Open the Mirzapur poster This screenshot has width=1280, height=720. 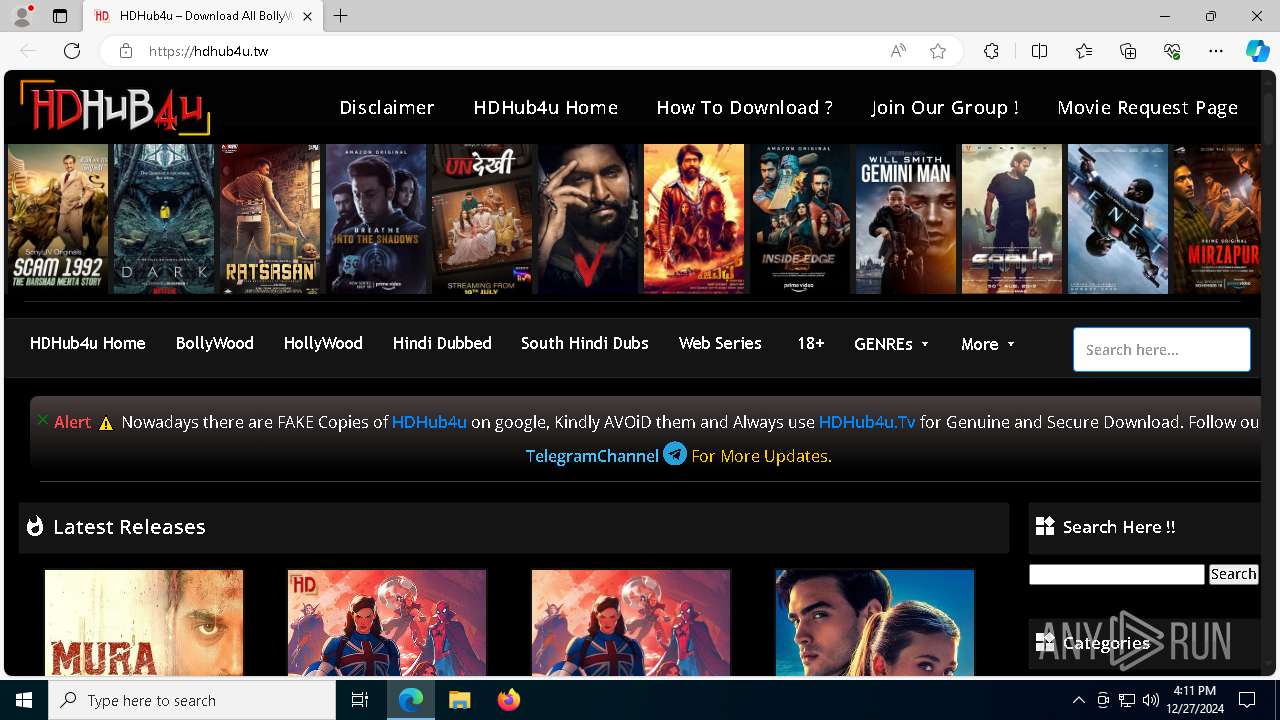[1217, 218]
